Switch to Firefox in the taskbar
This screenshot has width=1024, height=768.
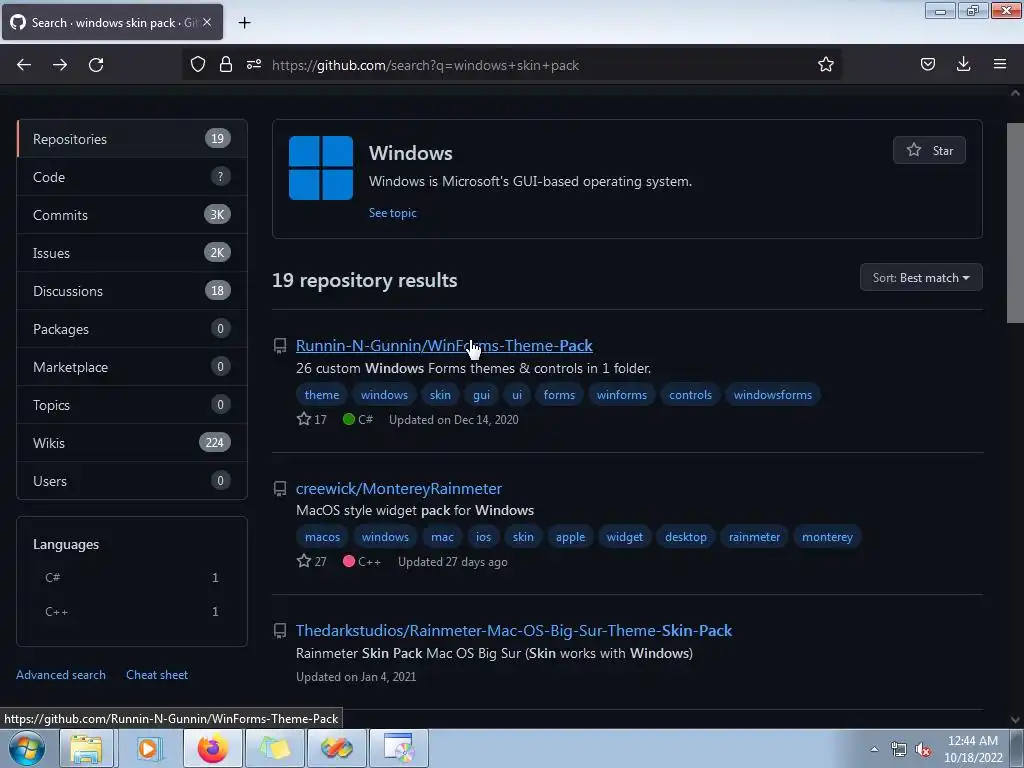pyautogui.click(x=212, y=748)
